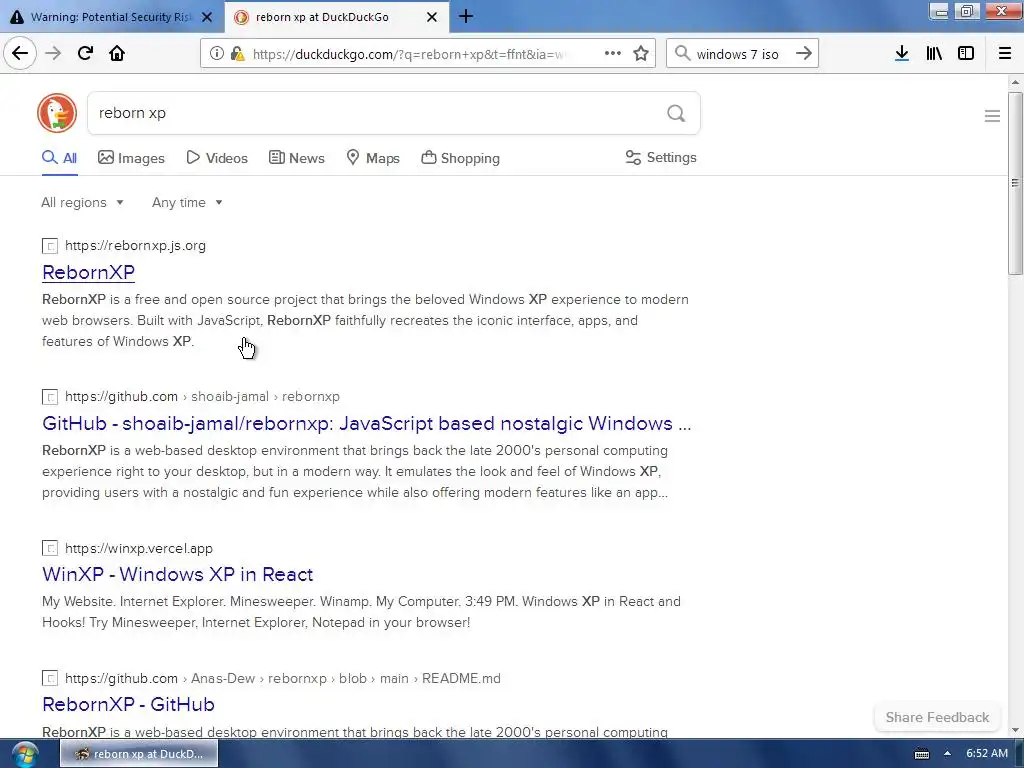1024x768 pixels.
Task: Submit the 'windows 7 iso' search arrow
Action: [804, 54]
